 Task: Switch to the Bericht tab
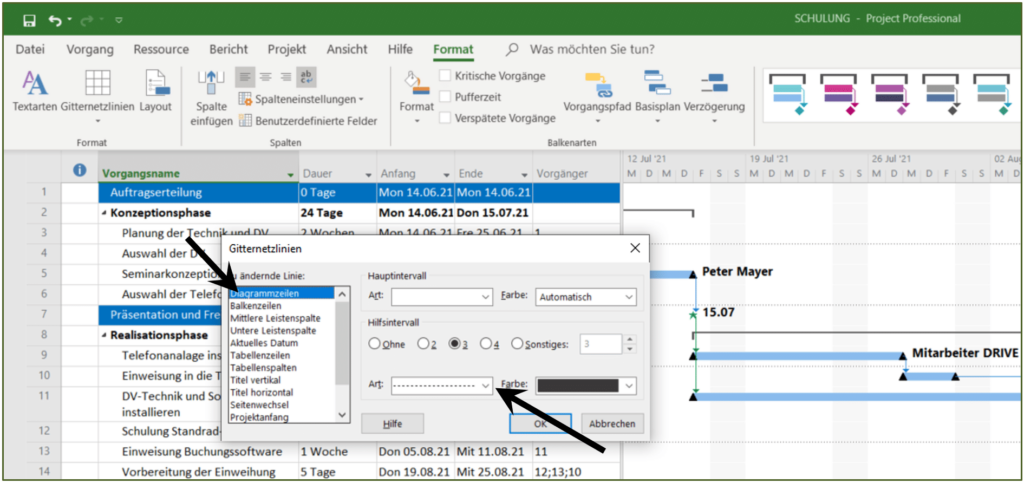coord(229,50)
